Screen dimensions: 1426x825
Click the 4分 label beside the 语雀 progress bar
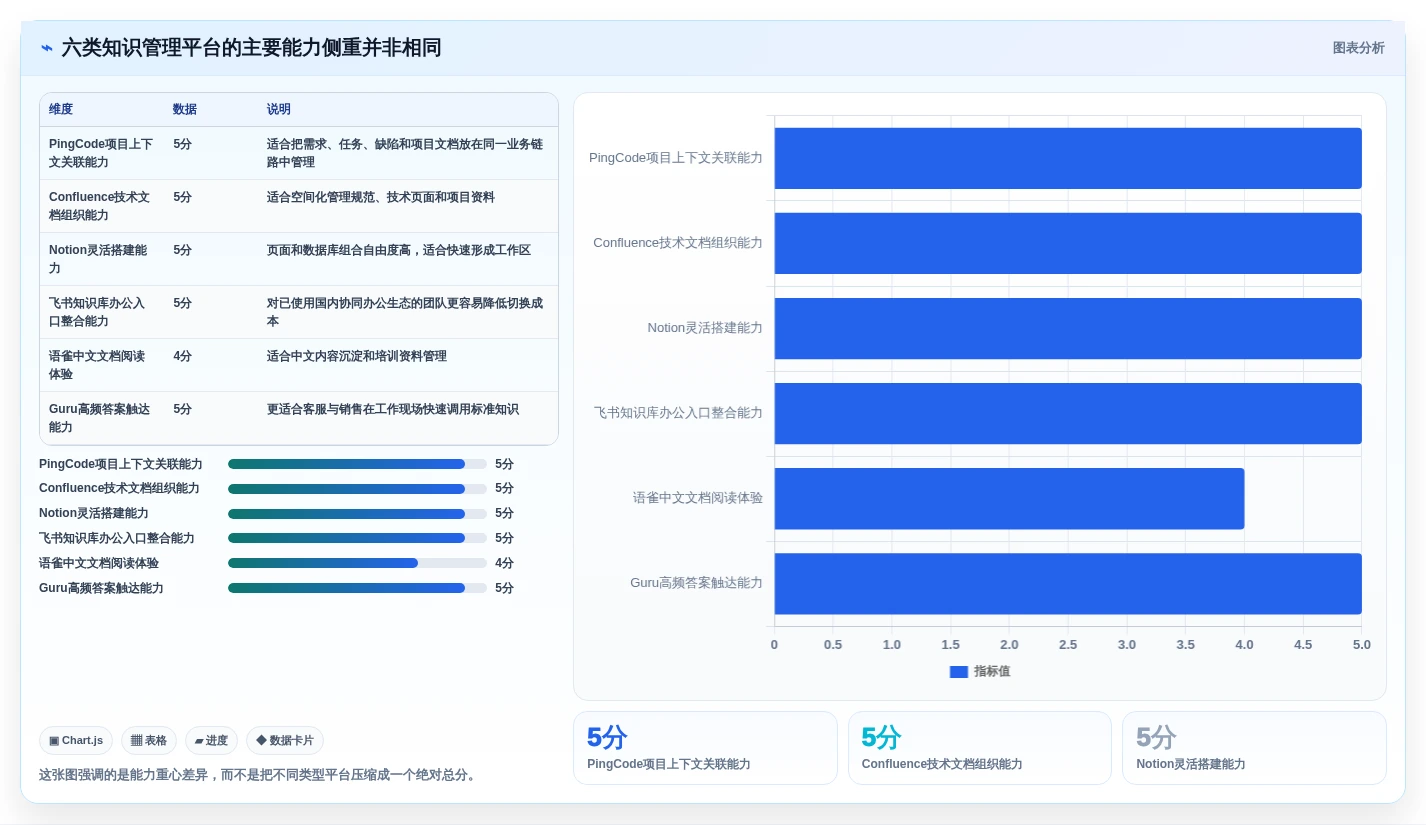click(x=504, y=563)
